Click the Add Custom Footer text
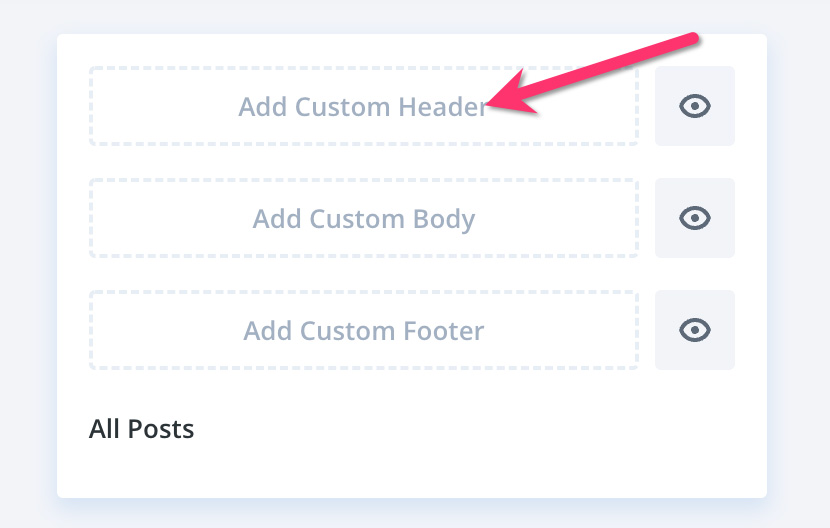This screenshot has height=528, width=830. (x=364, y=331)
